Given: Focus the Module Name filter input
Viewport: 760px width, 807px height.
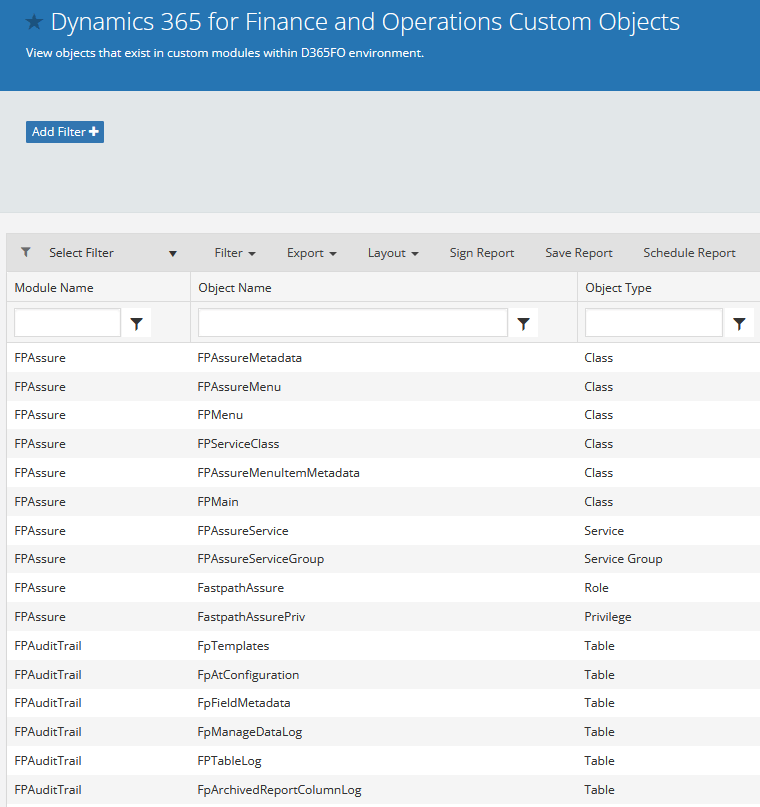Looking at the screenshot, I should pyautogui.click(x=67, y=323).
